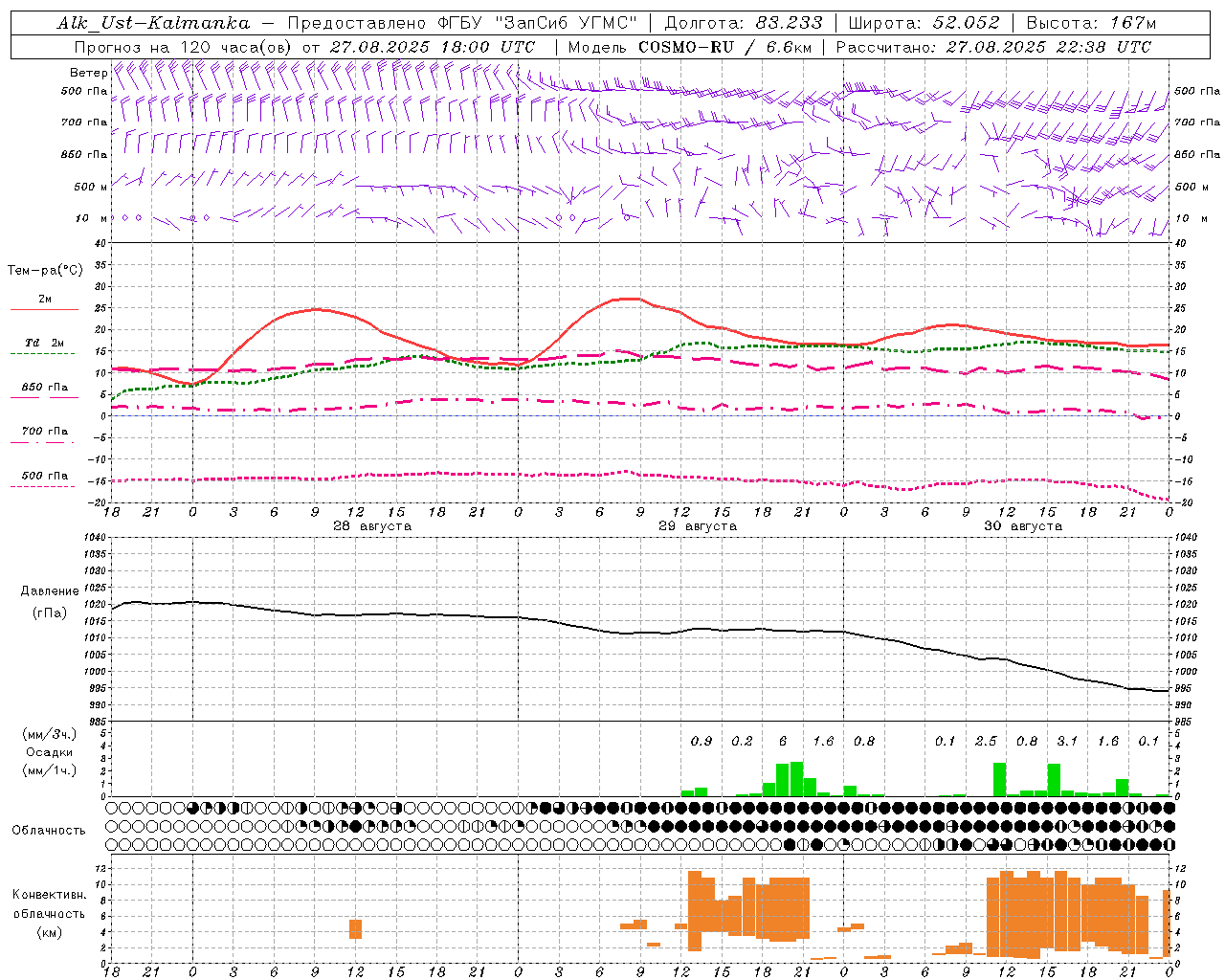Select the computed time 27.08.2025 22:38 UTC
The image size is (1225, 980).
tap(1049, 47)
